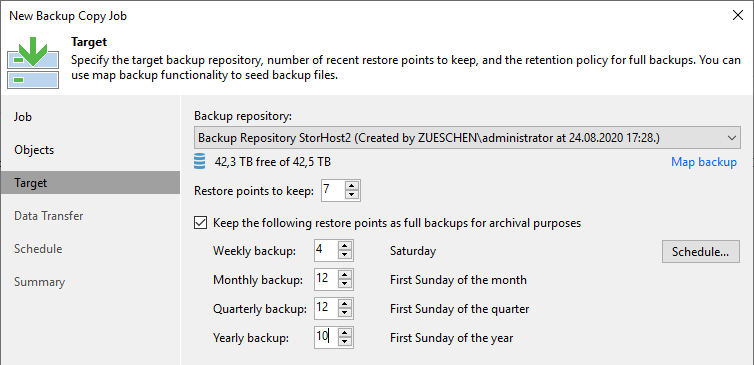Open the Job wizard step
This screenshot has height=365, width=754.
click(23, 117)
